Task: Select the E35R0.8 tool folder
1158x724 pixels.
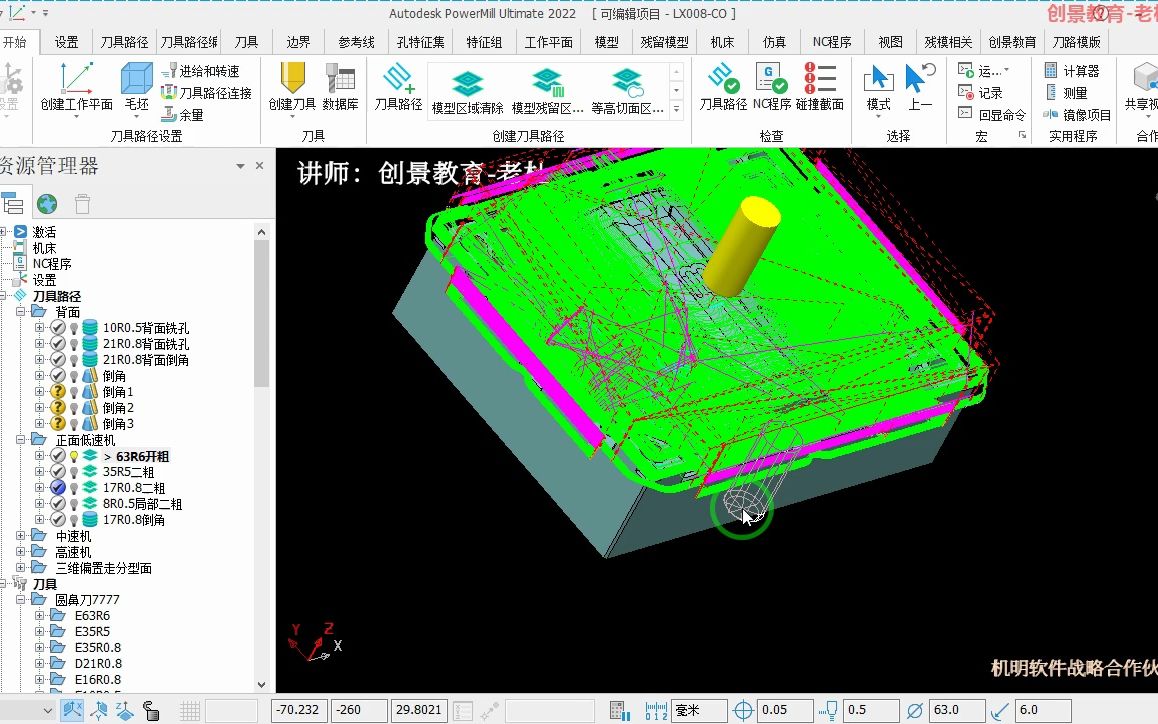Action: coord(97,647)
